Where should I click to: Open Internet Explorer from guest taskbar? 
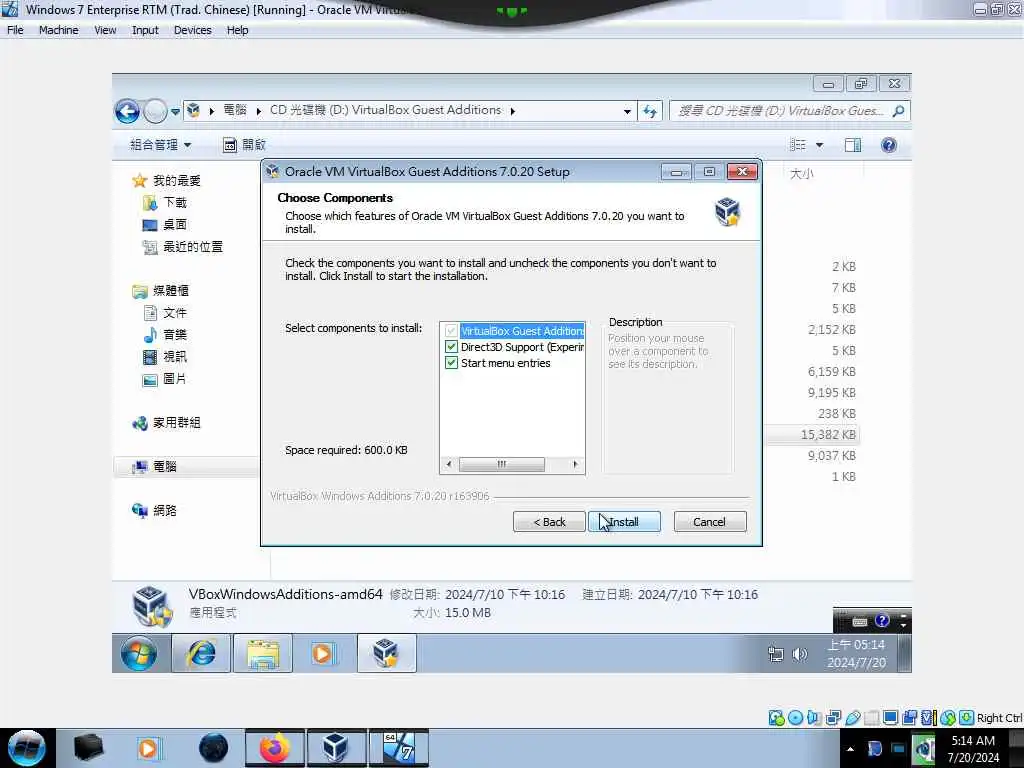click(201, 653)
